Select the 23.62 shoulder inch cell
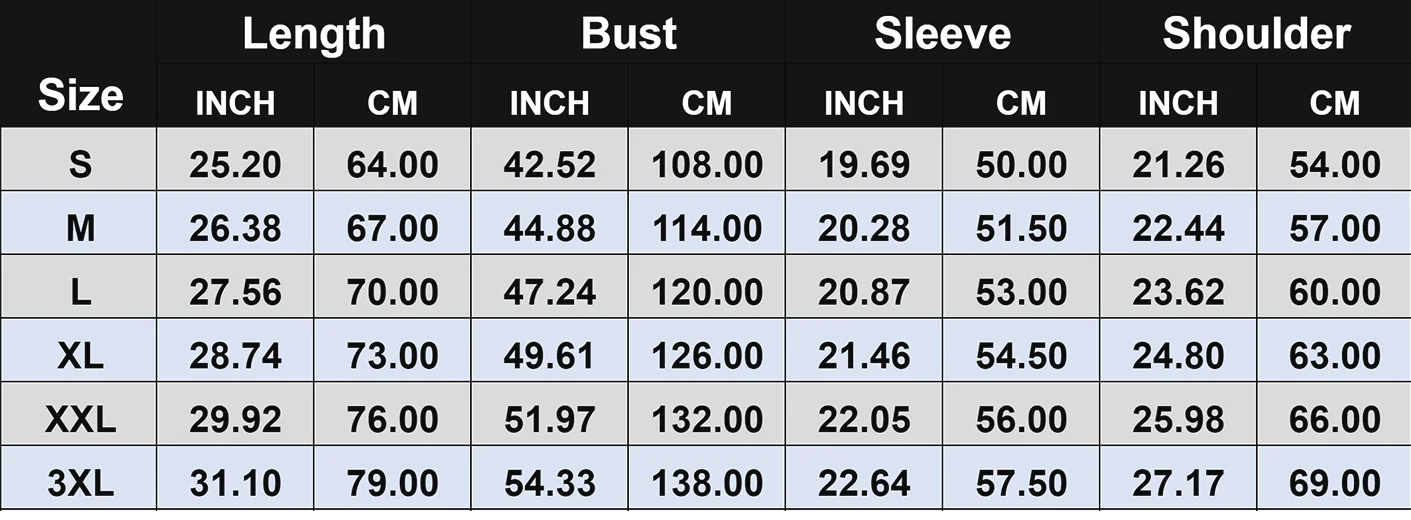Image resolution: width=1411 pixels, height=520 pixels. pyautogui.click(x=1178, y=292)
